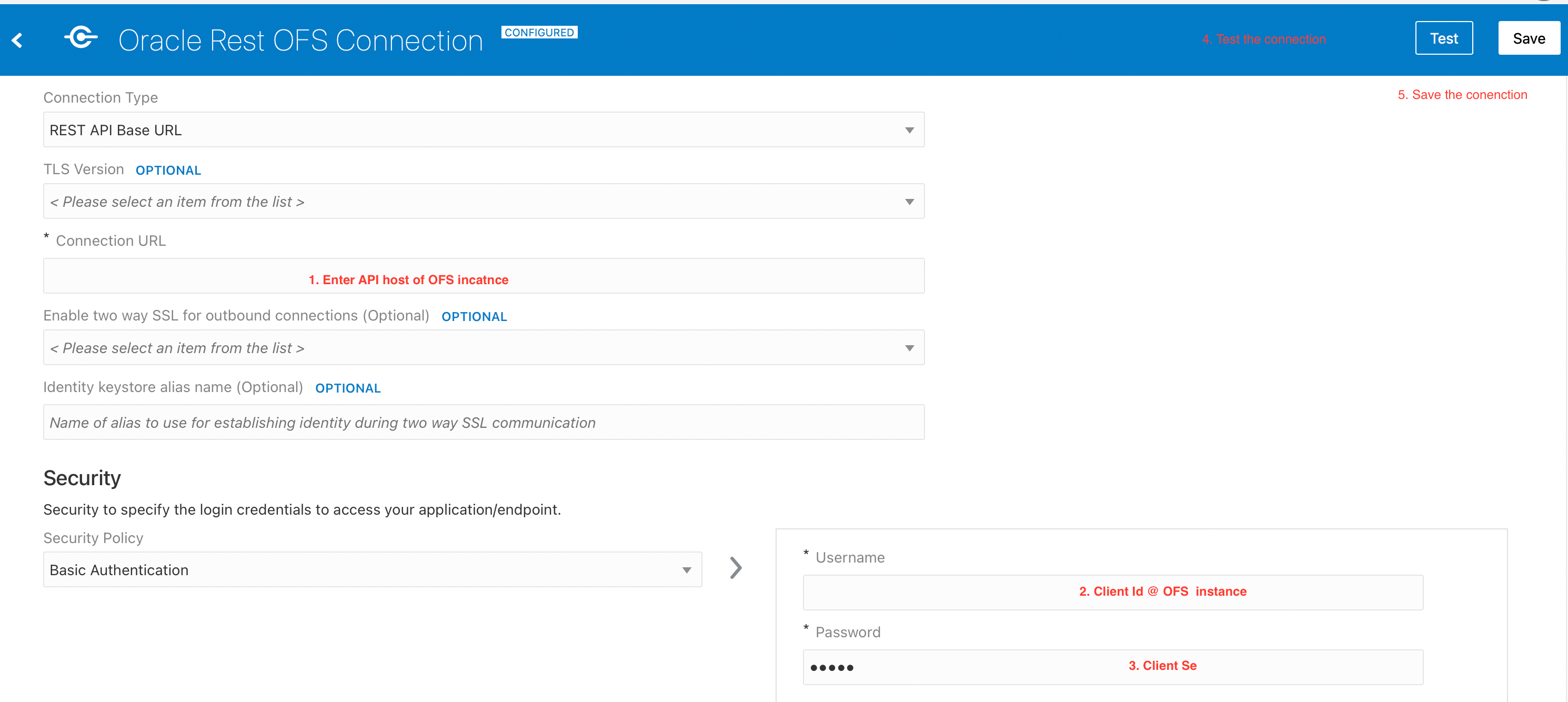This screenshot has height=702, width=1568.
Task: Open the Connection Type dropdown
Action: [484, 129]
